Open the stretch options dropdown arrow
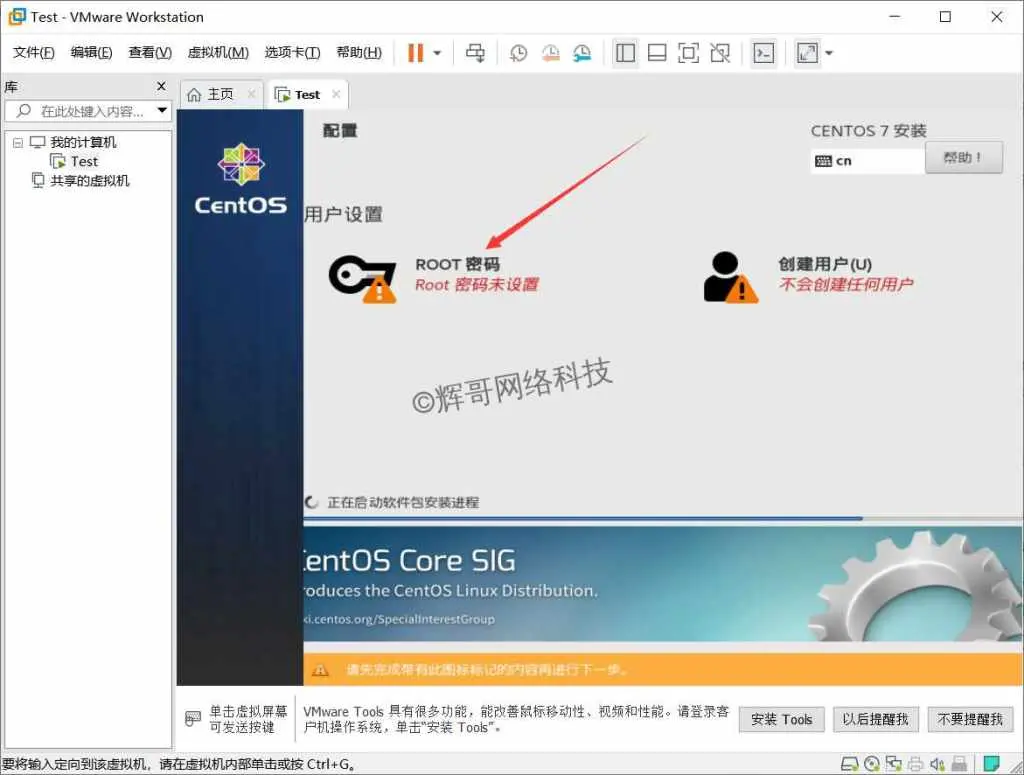 pos(829,54)
